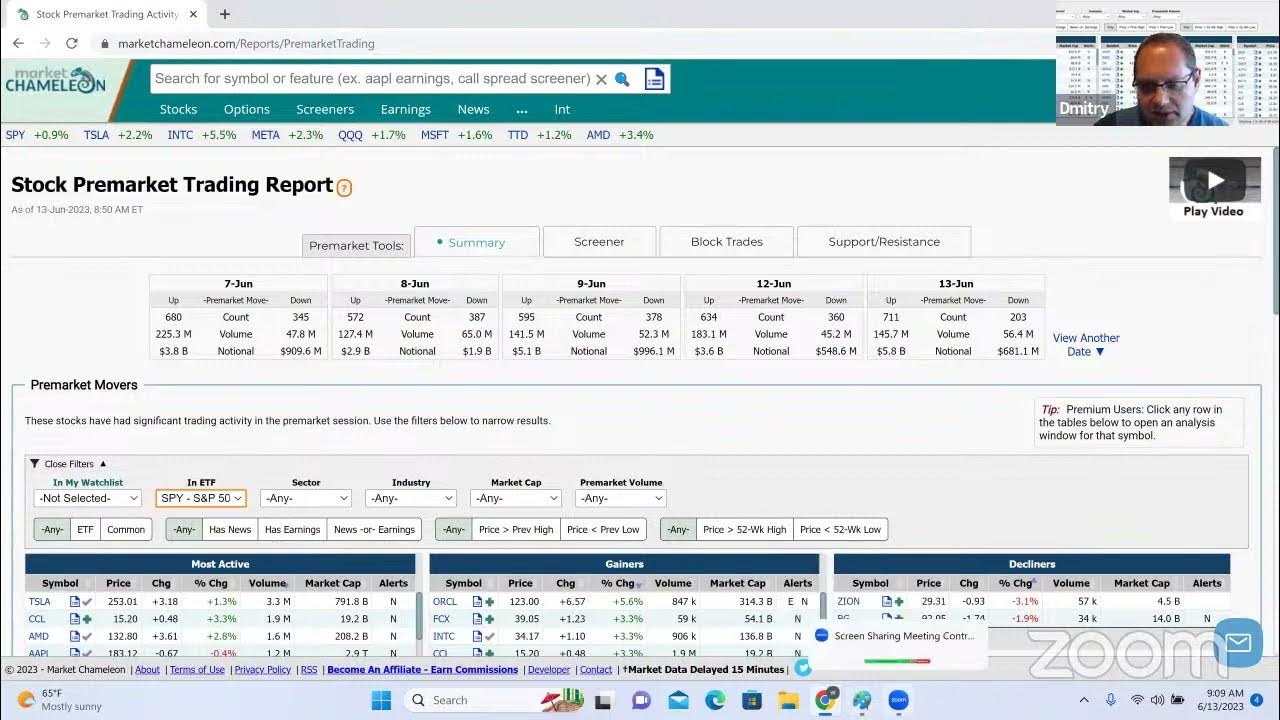Open ORCL report page icon in Gainers
The image size is (1280, 720).
[477, 602]
